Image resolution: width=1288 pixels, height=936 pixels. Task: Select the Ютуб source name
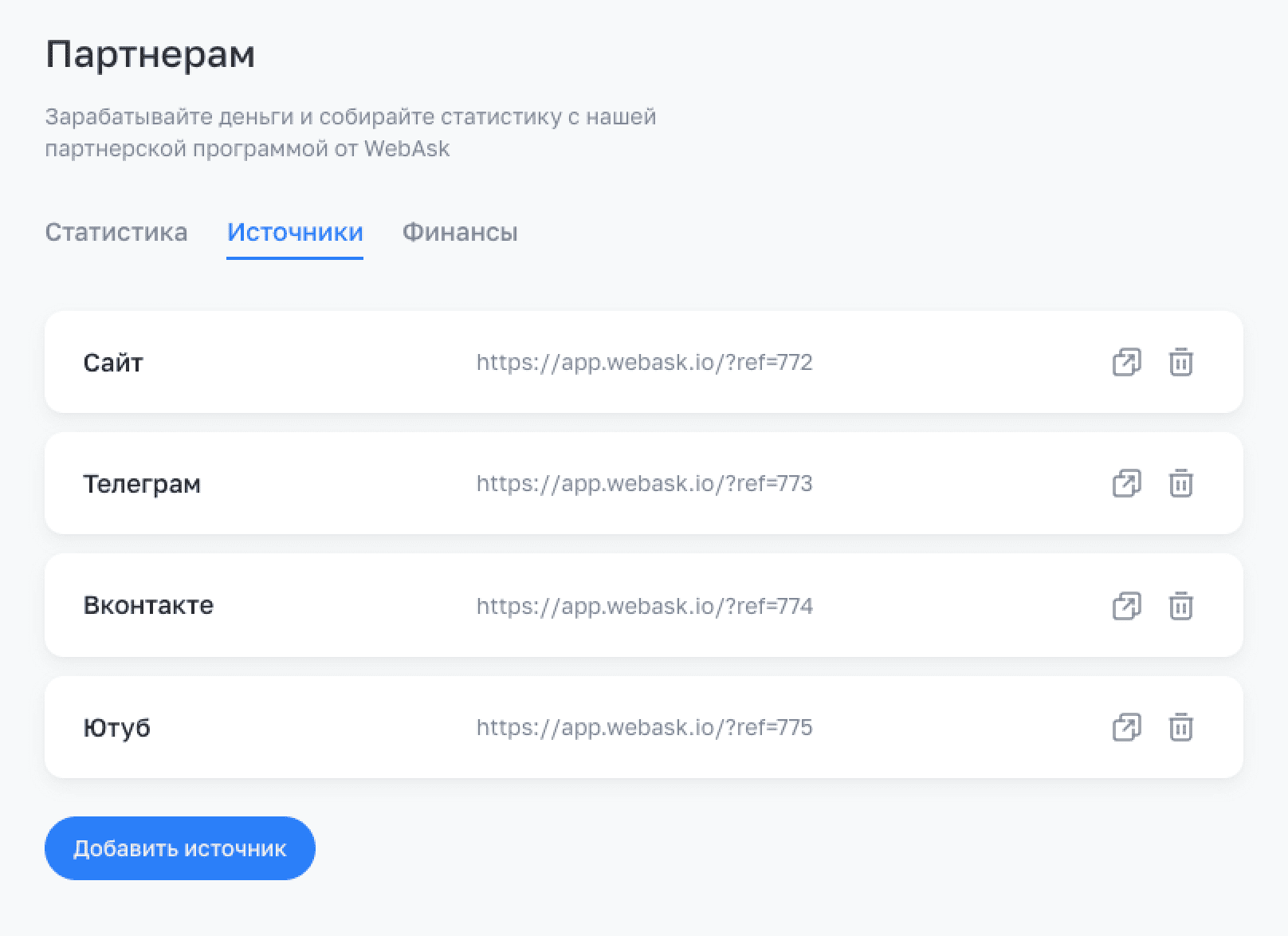pos(116,727)
